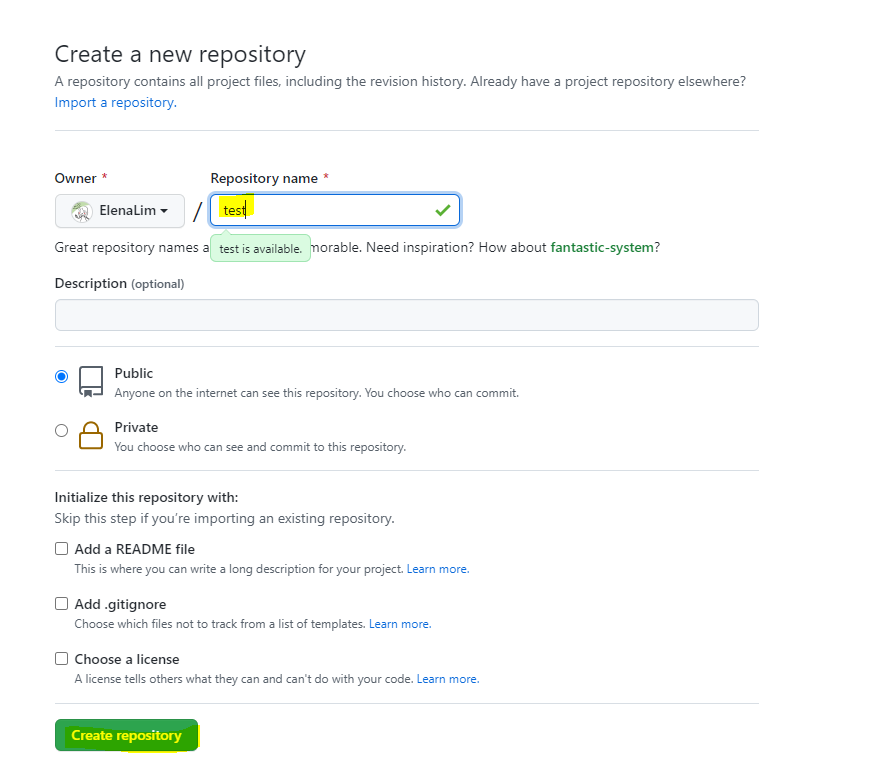
Task: Click the Public repository book icon
Action: 91,381
